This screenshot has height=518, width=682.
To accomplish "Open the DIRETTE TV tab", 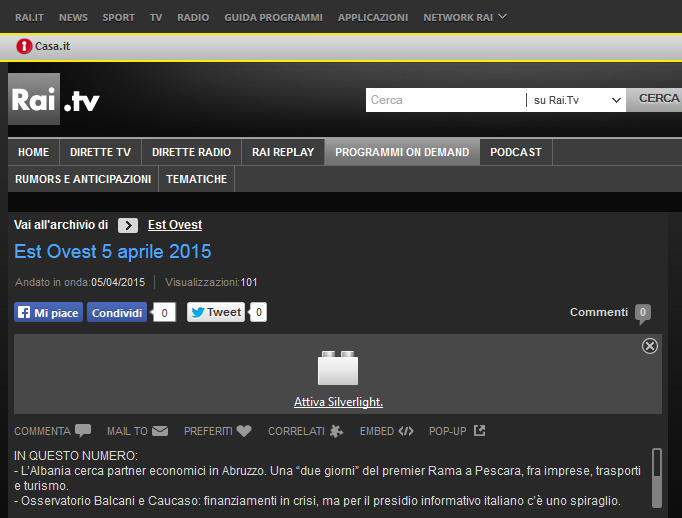I will click(x=100, y=152).
